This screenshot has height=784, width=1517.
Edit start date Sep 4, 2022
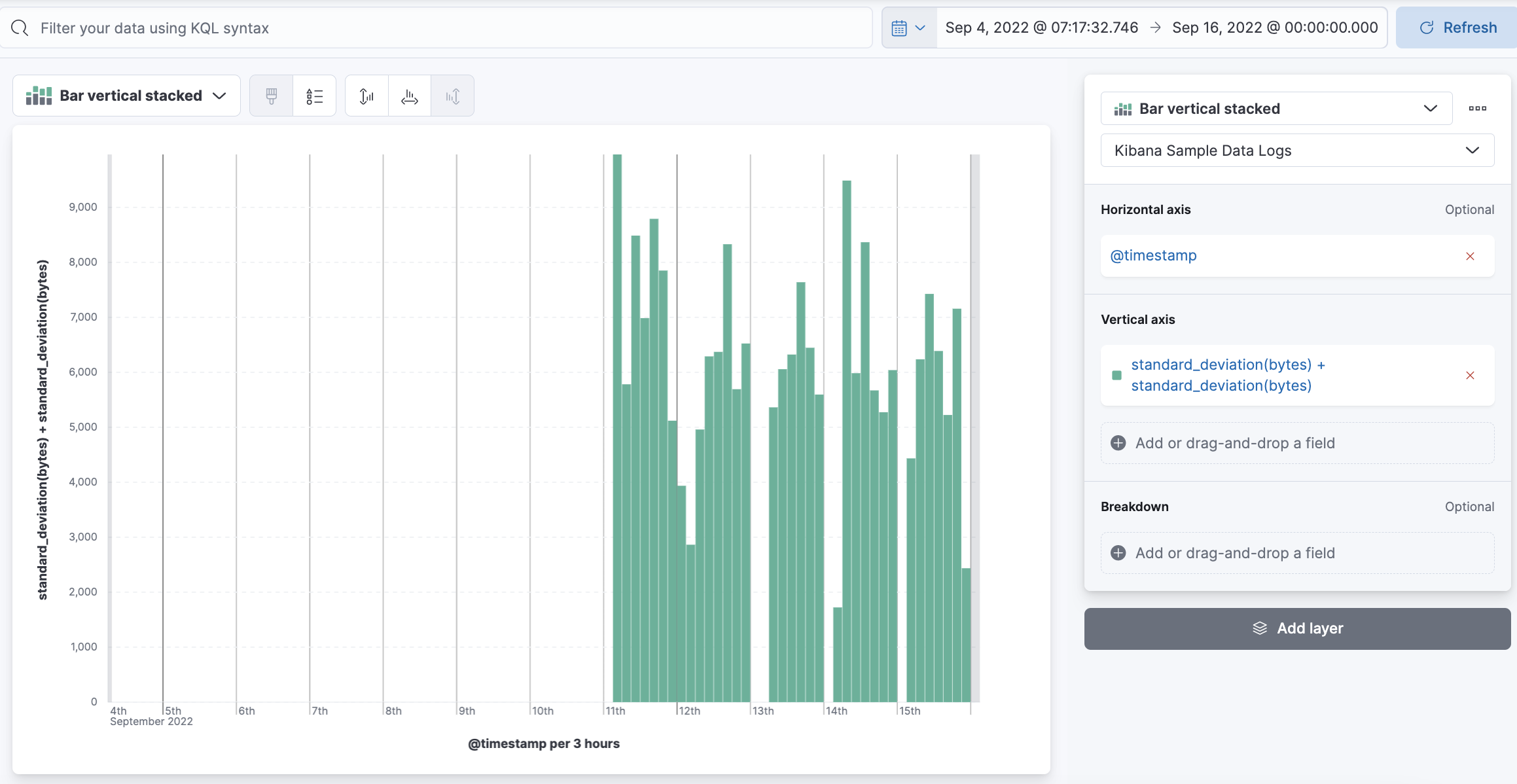(x=1041, y=27)
